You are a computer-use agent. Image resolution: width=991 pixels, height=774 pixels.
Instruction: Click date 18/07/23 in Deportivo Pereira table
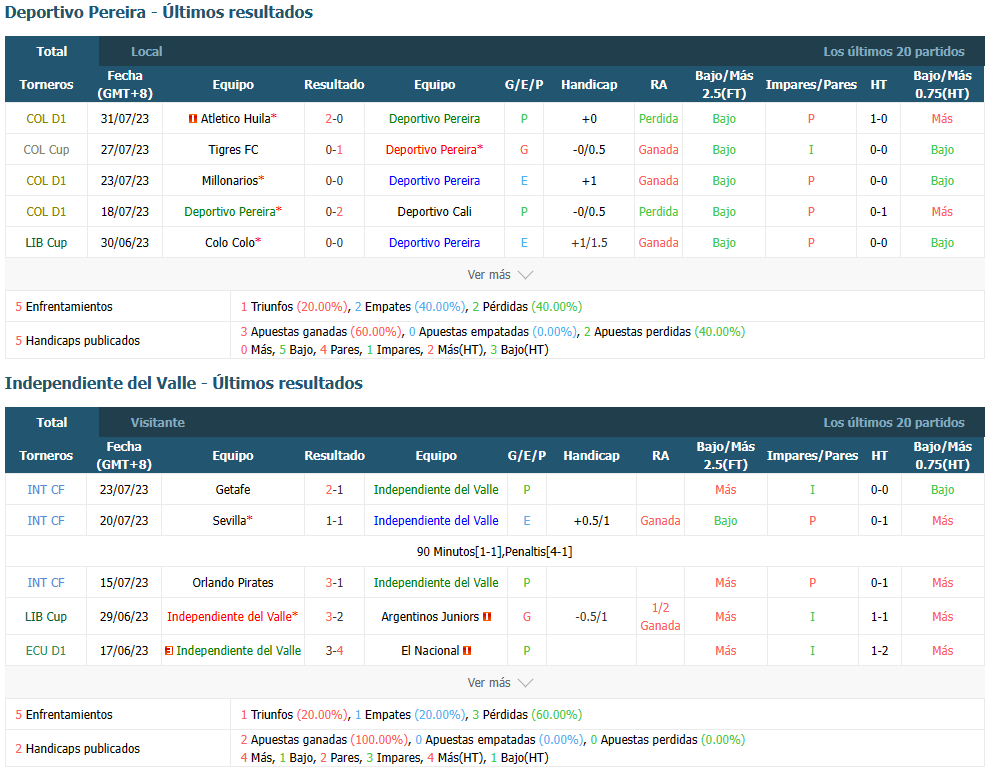[x=125, y=212]
